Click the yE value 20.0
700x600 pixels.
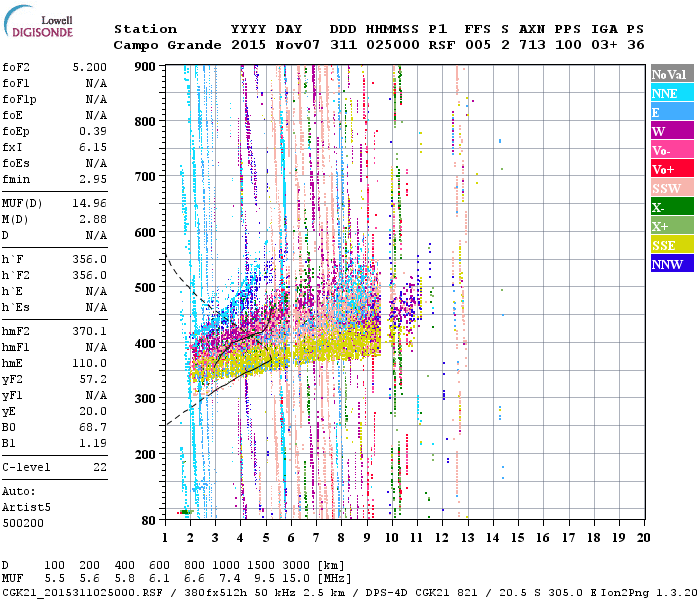93,412
